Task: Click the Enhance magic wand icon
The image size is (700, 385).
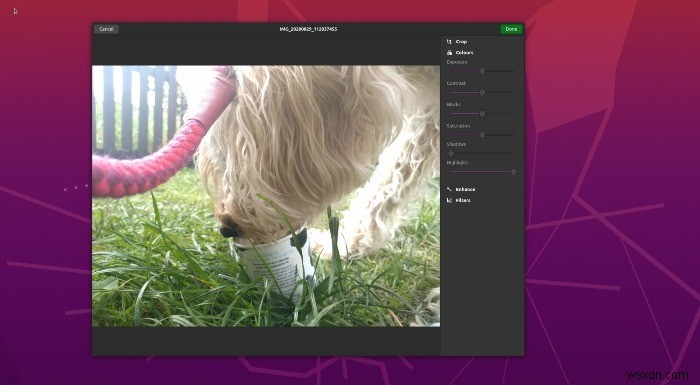Action: click(x=449, y=189)
